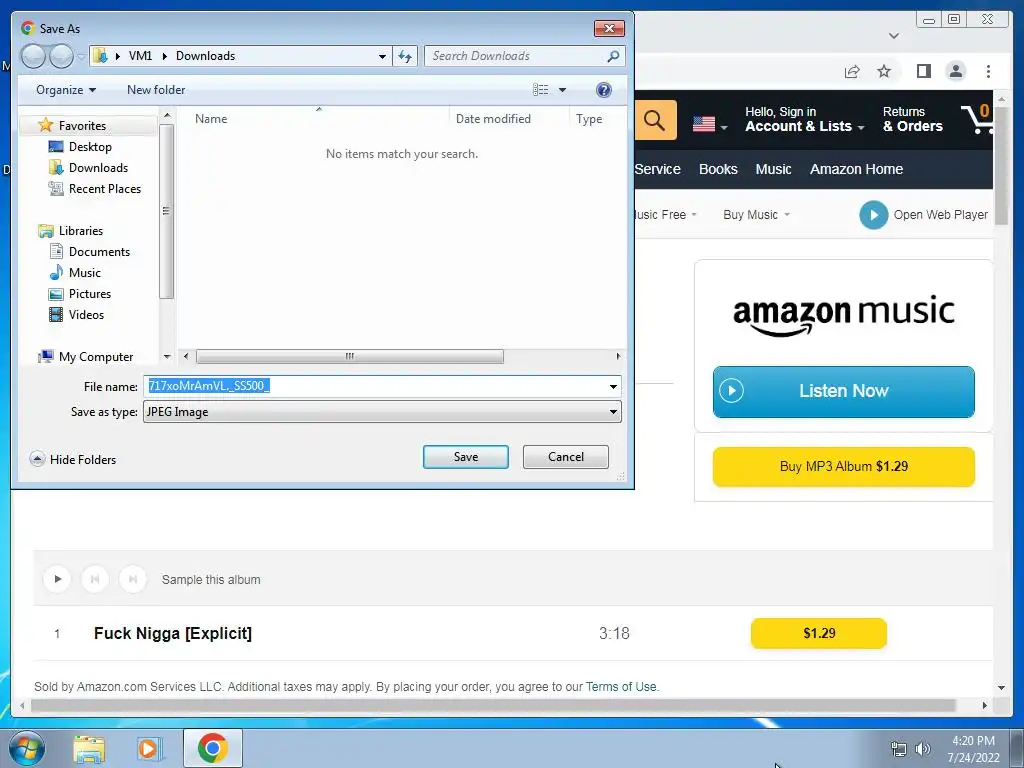Select My Computer in the navigation pane

point(95,357)
